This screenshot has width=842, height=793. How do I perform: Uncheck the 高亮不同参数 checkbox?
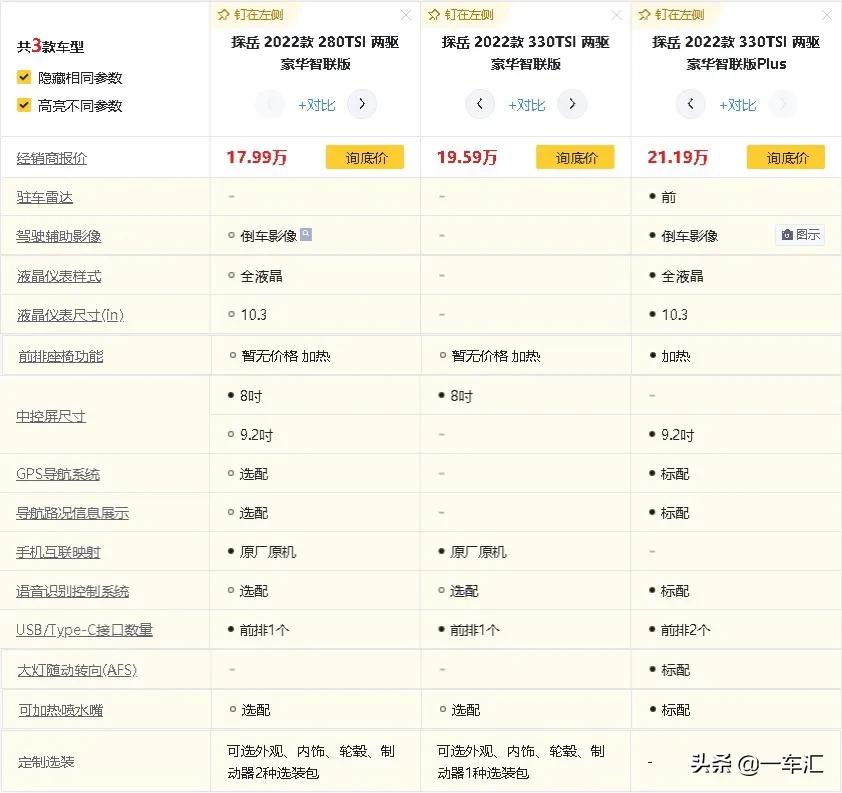23,105
